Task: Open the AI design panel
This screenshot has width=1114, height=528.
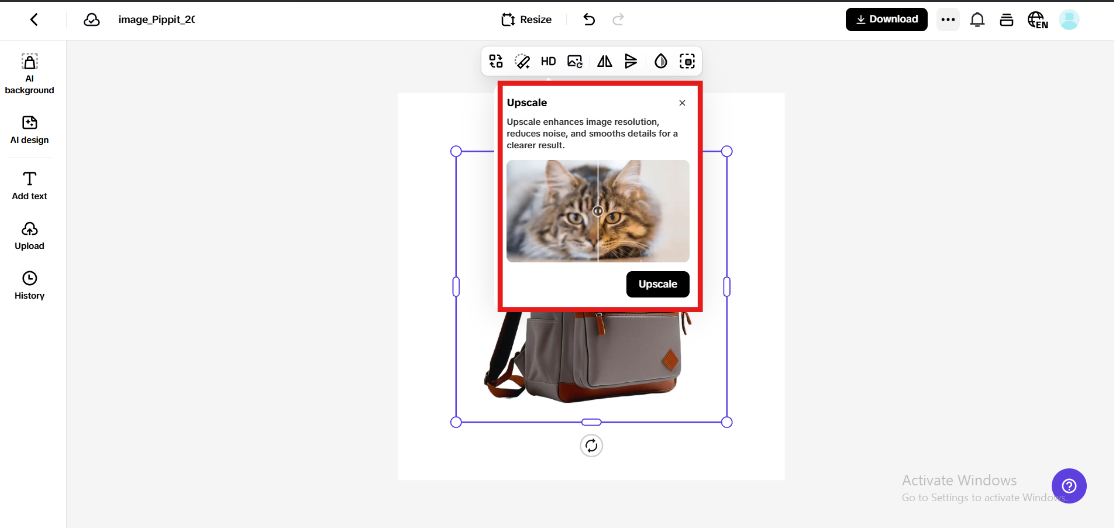Action: pyautogui.click(x=30, y=129)
